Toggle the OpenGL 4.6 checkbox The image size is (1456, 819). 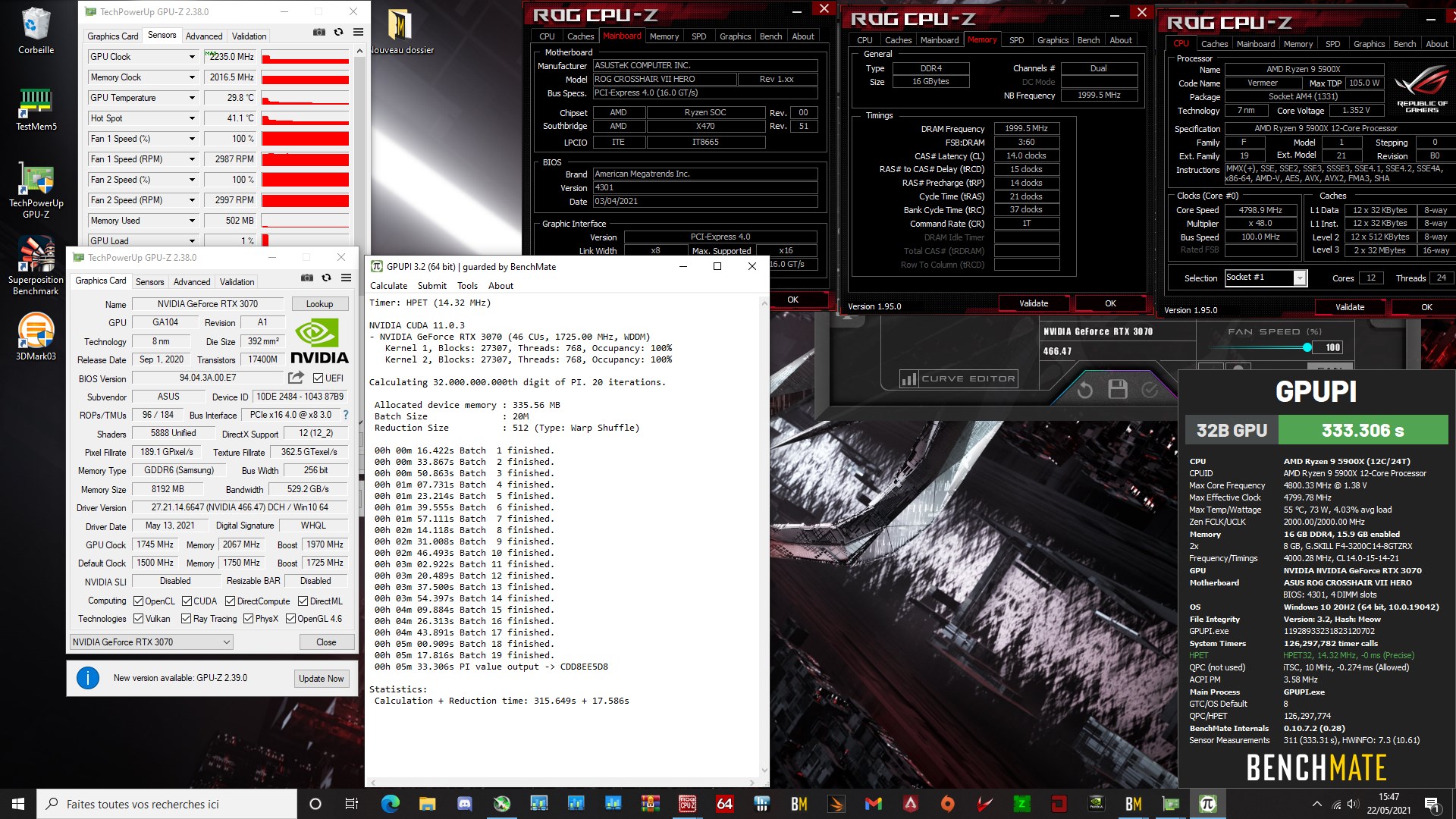[x=290, y=619]
